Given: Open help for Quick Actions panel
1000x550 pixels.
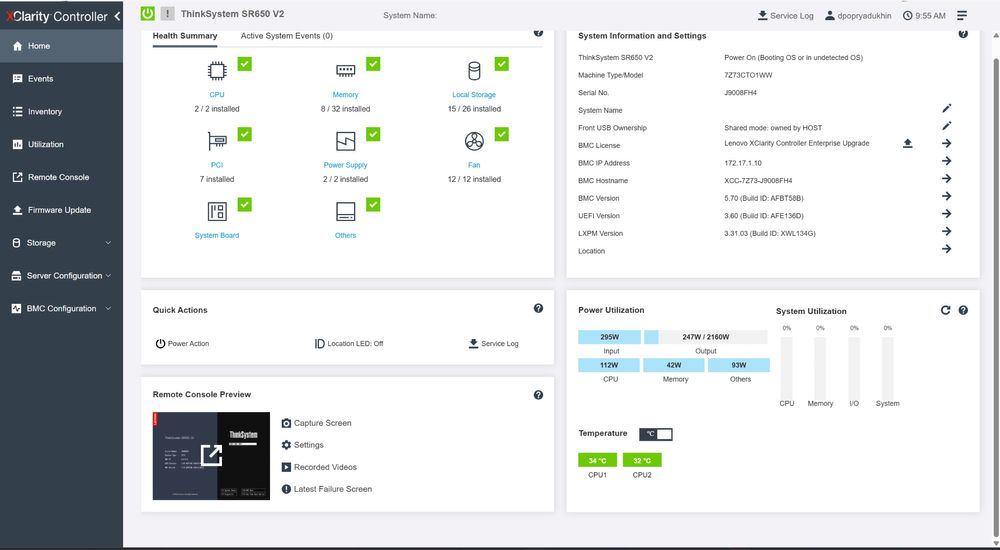Looking at the screenshot, I should (x=538, y=308).
